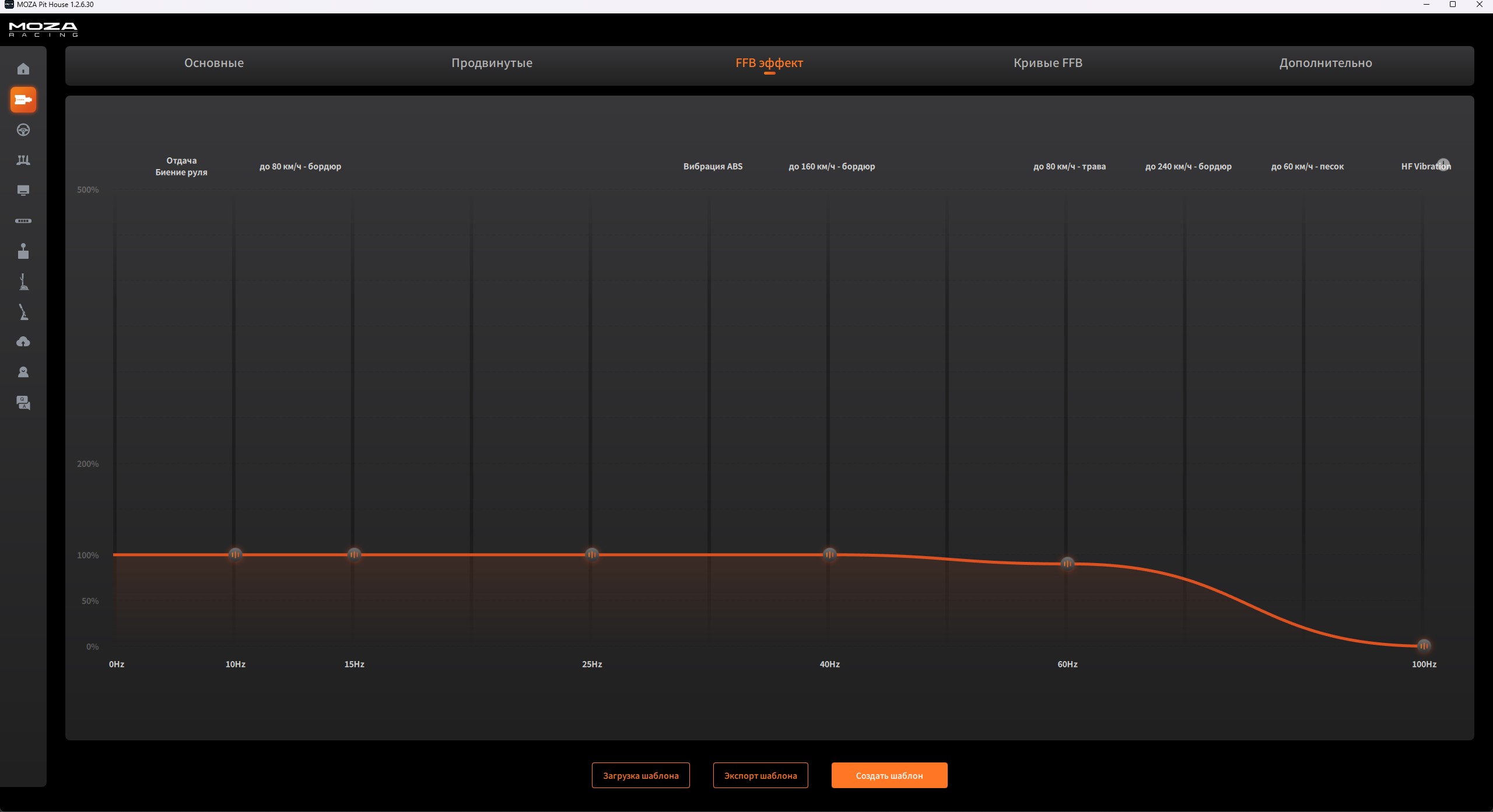Viewport: 1493px width, 812px height.
Task: Open the sequential shifter icon
Action: [23, 282]
